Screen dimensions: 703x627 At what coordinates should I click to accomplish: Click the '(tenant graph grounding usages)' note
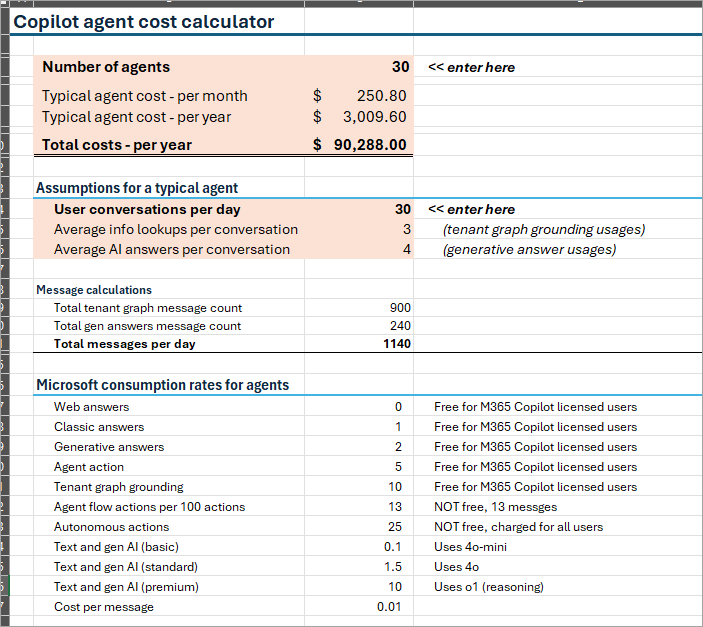click(x=544, y=230)
